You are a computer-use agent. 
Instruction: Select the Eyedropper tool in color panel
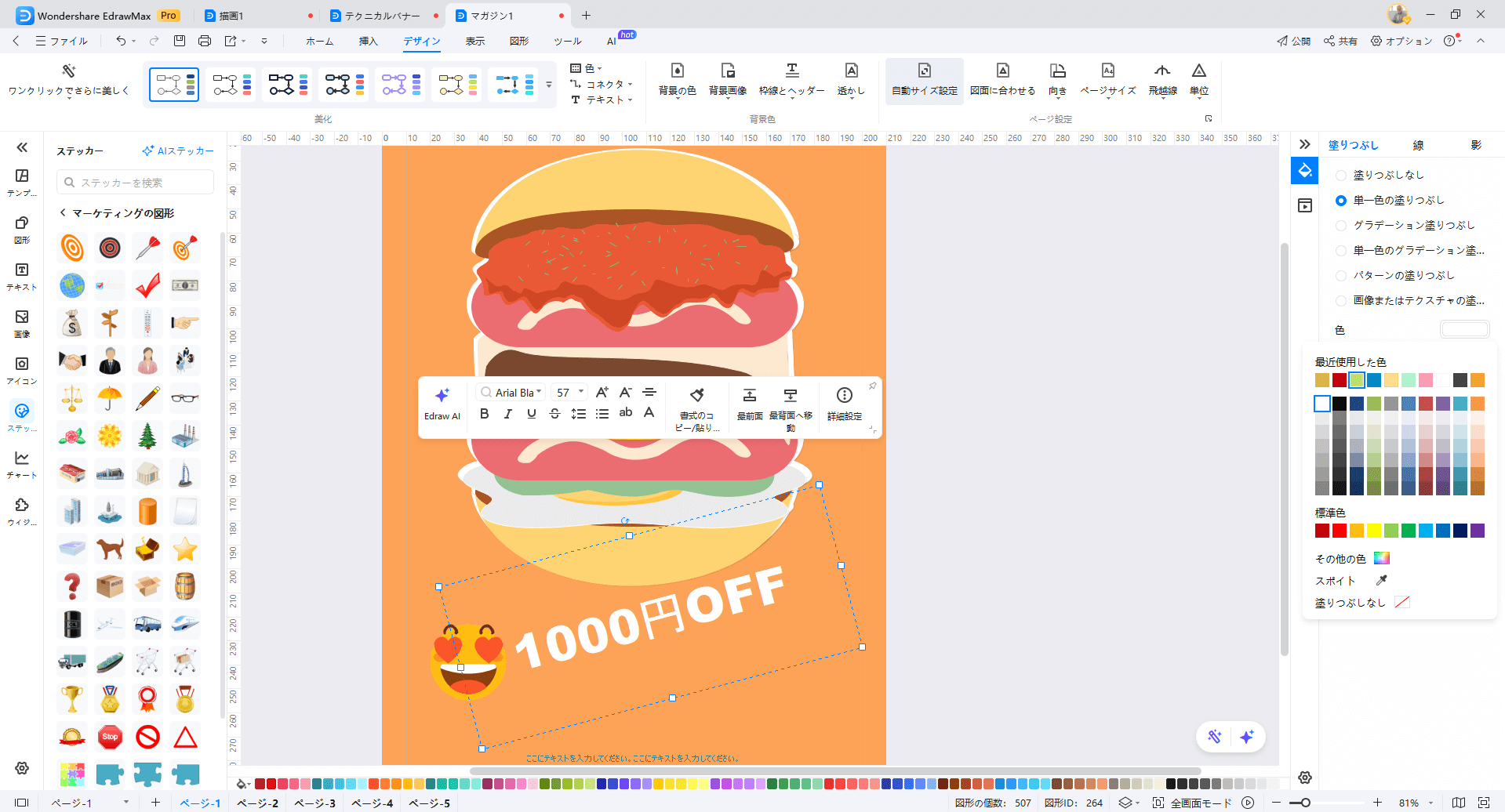pyautogui.click(x=1381, y=581)
